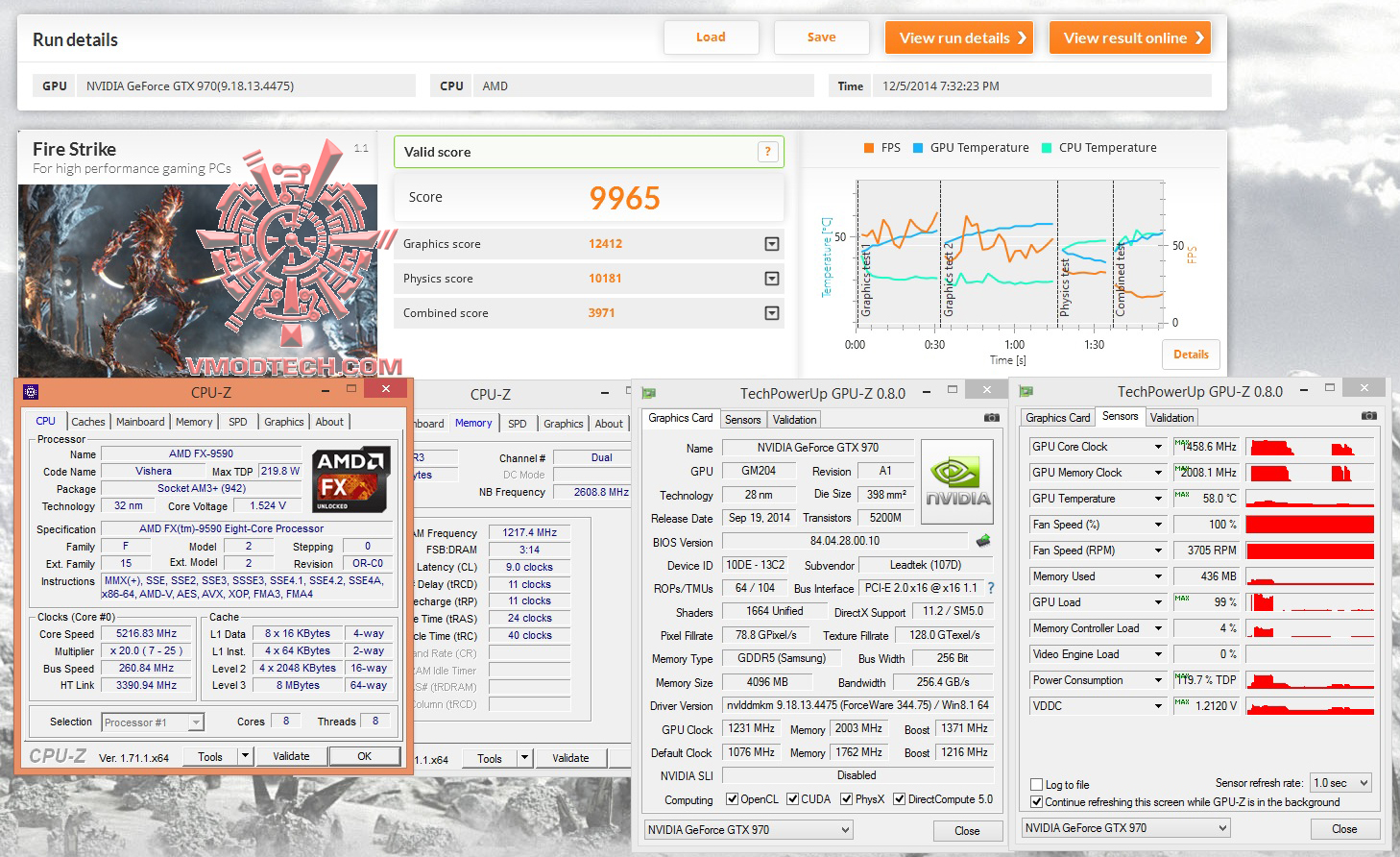The height and width of the screenshot is (857, 1400).
Task: Open the GPU Core Clock sensor dropdown
Action: [x=1159, y=447]
